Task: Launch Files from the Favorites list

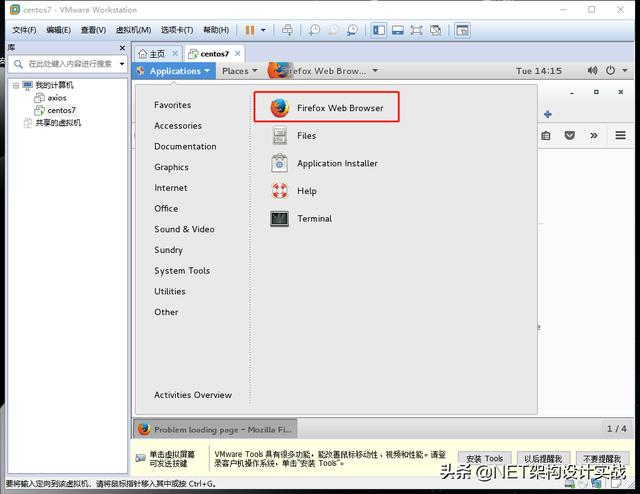Action: (293, 136)
